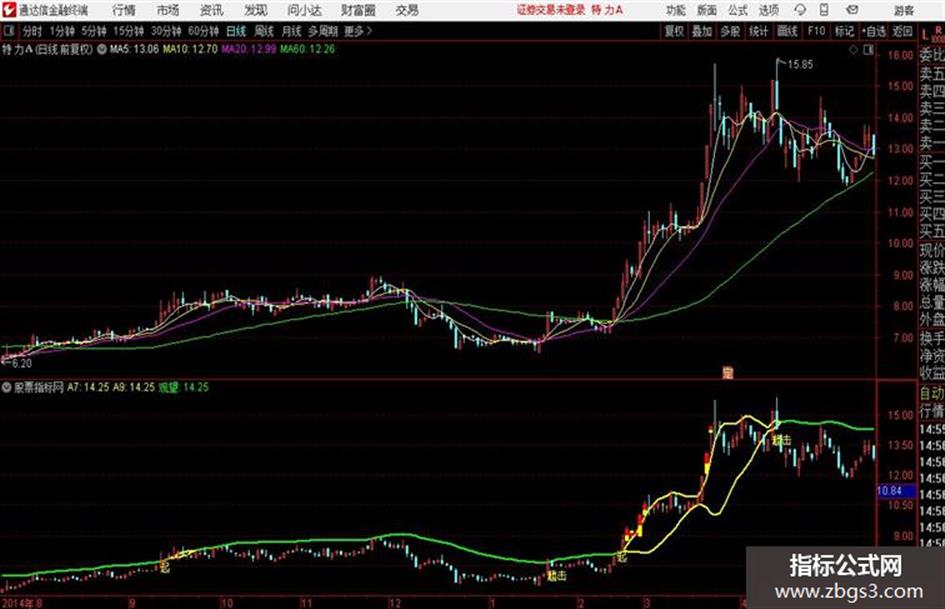Expand the 更多 periods dropdown
Screen dimensions: 945x609
(358, 31)
